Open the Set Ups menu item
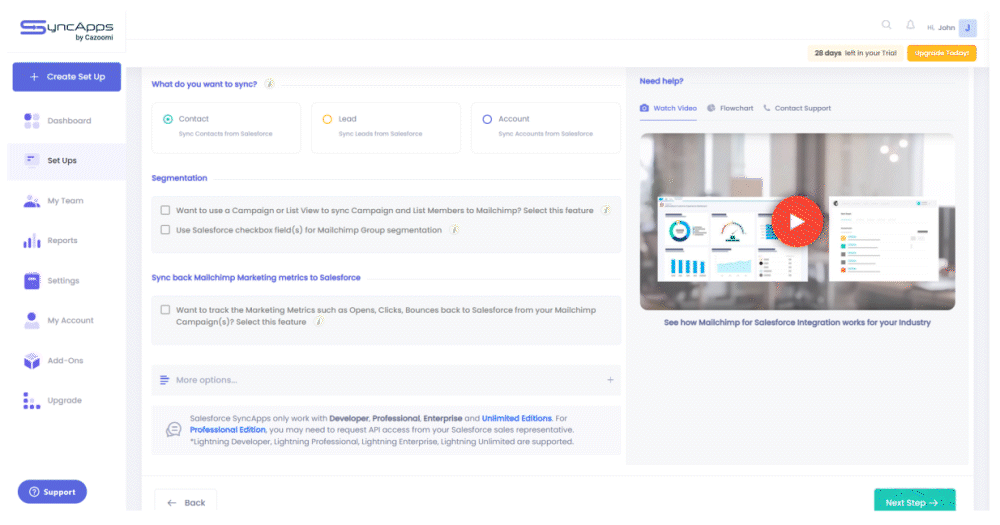This screenshot has height=525, width=1000. pyautogui.click(x=66, y=161)
